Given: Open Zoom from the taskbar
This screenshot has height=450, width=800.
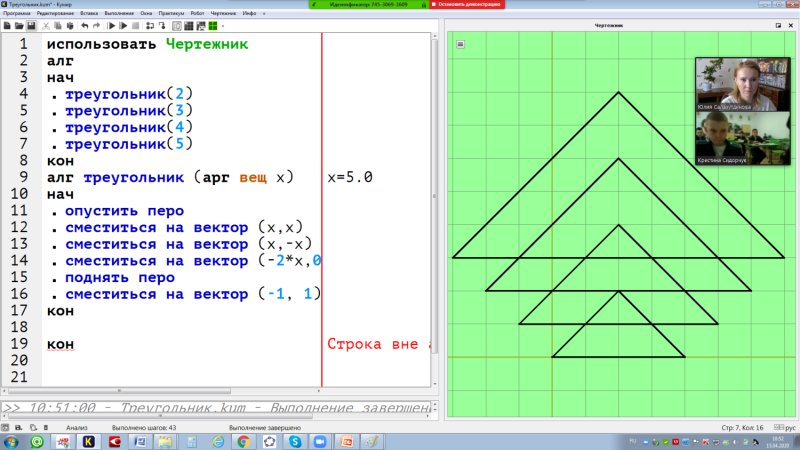Looking at the screenshot, I should (320, 441).
